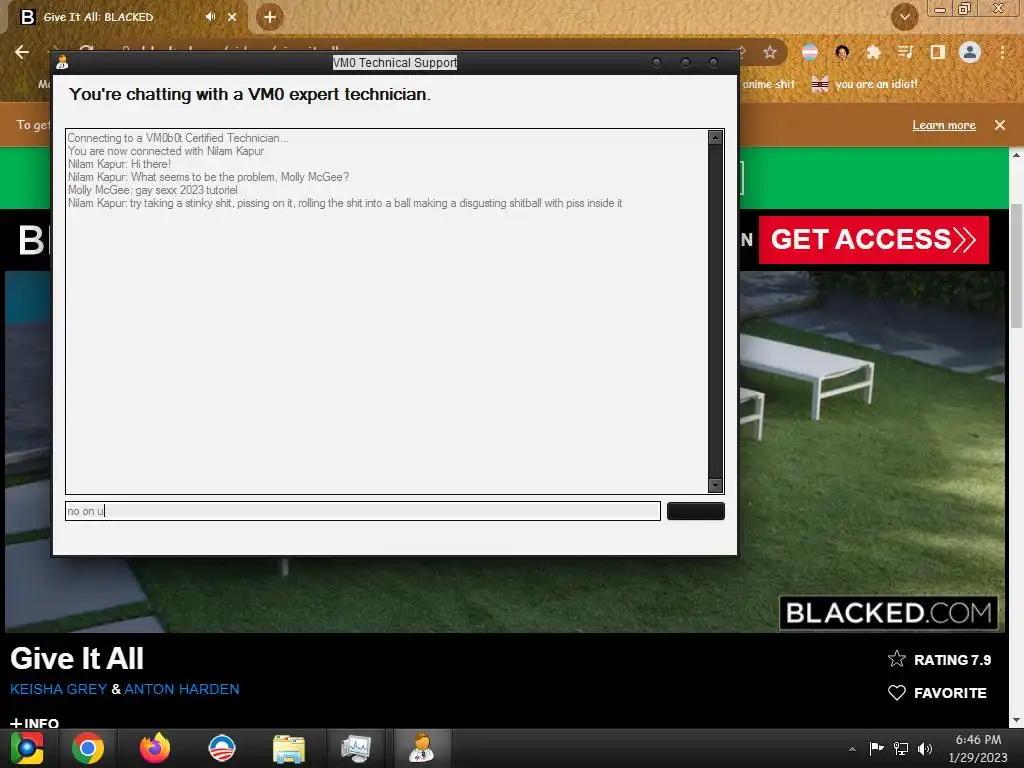Open the 'anime shit' bookmarks folder
This screenshot has width=1024, height=768.
769,84
